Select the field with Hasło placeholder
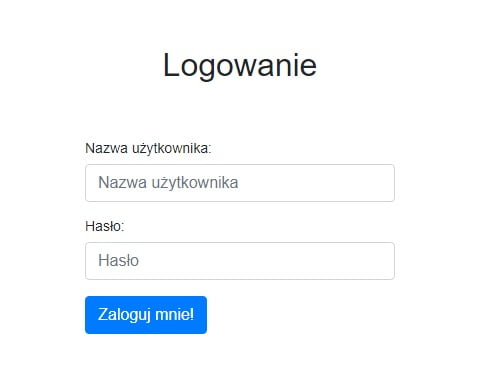Screen dimensions: 485x385 (x=240, y=261)
